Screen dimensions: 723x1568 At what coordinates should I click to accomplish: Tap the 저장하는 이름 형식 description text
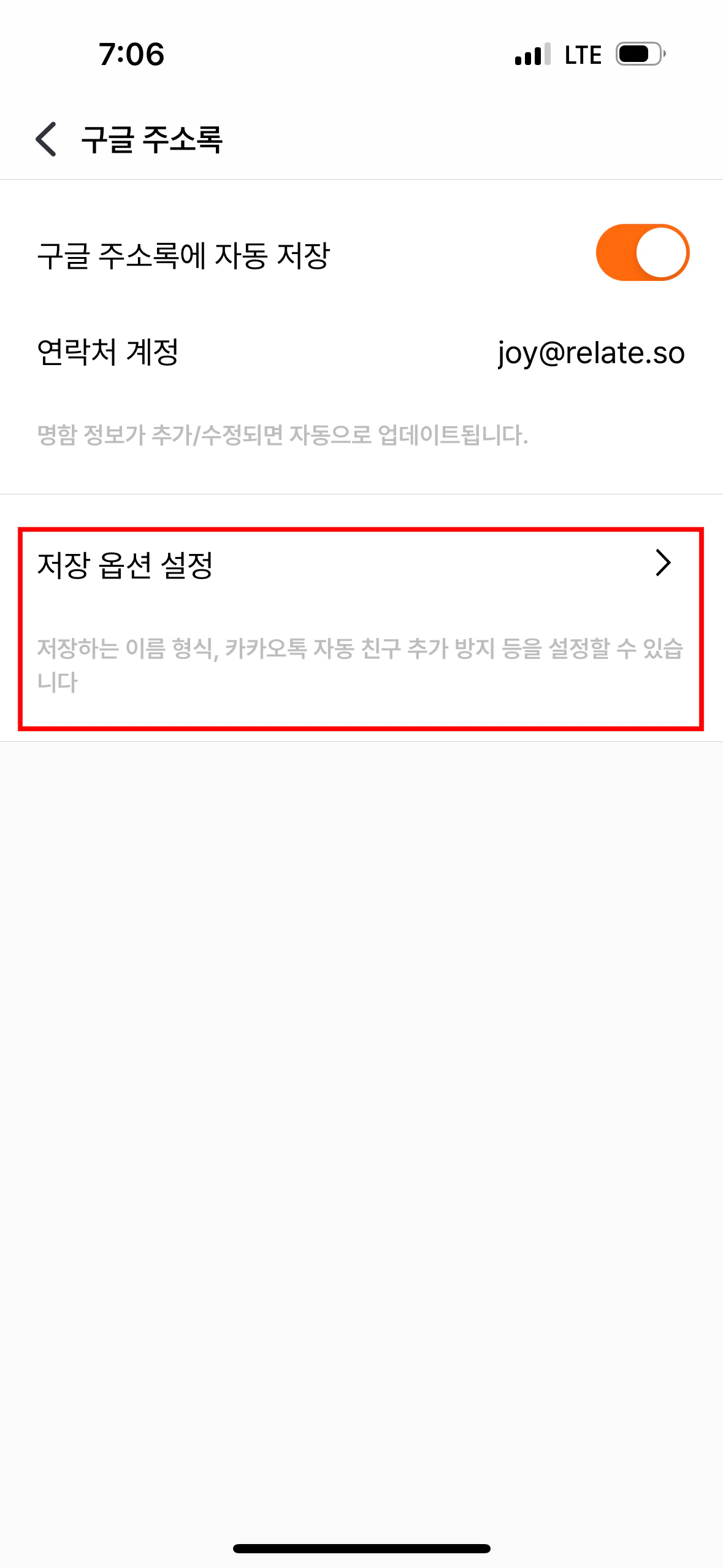(x=361, y=665)
